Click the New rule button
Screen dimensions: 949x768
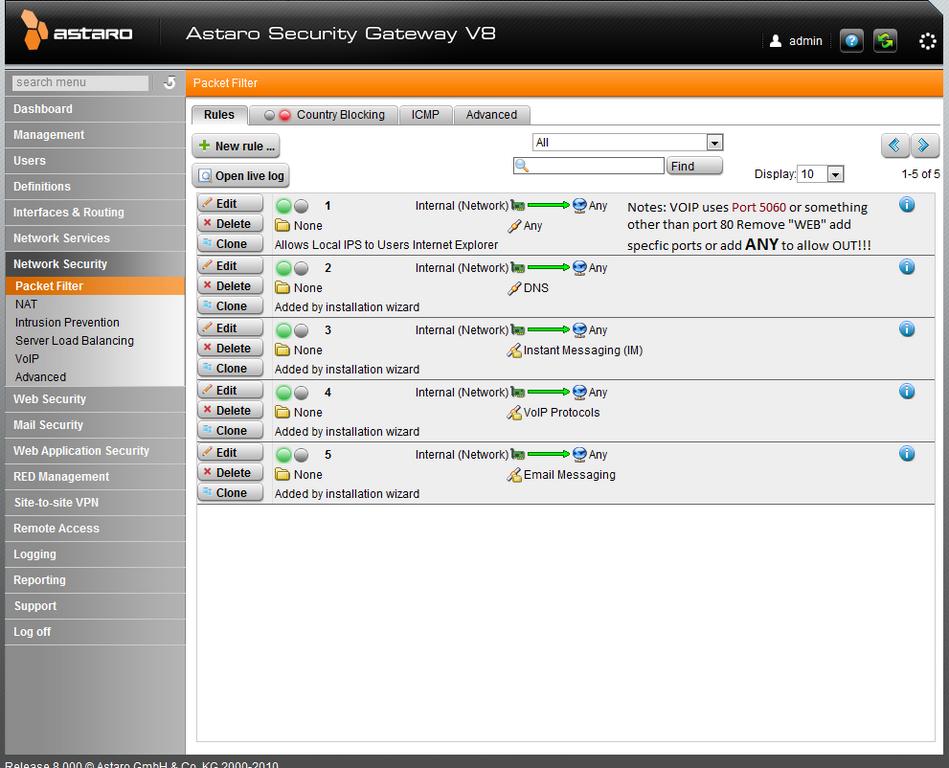[x=236, y=146]
